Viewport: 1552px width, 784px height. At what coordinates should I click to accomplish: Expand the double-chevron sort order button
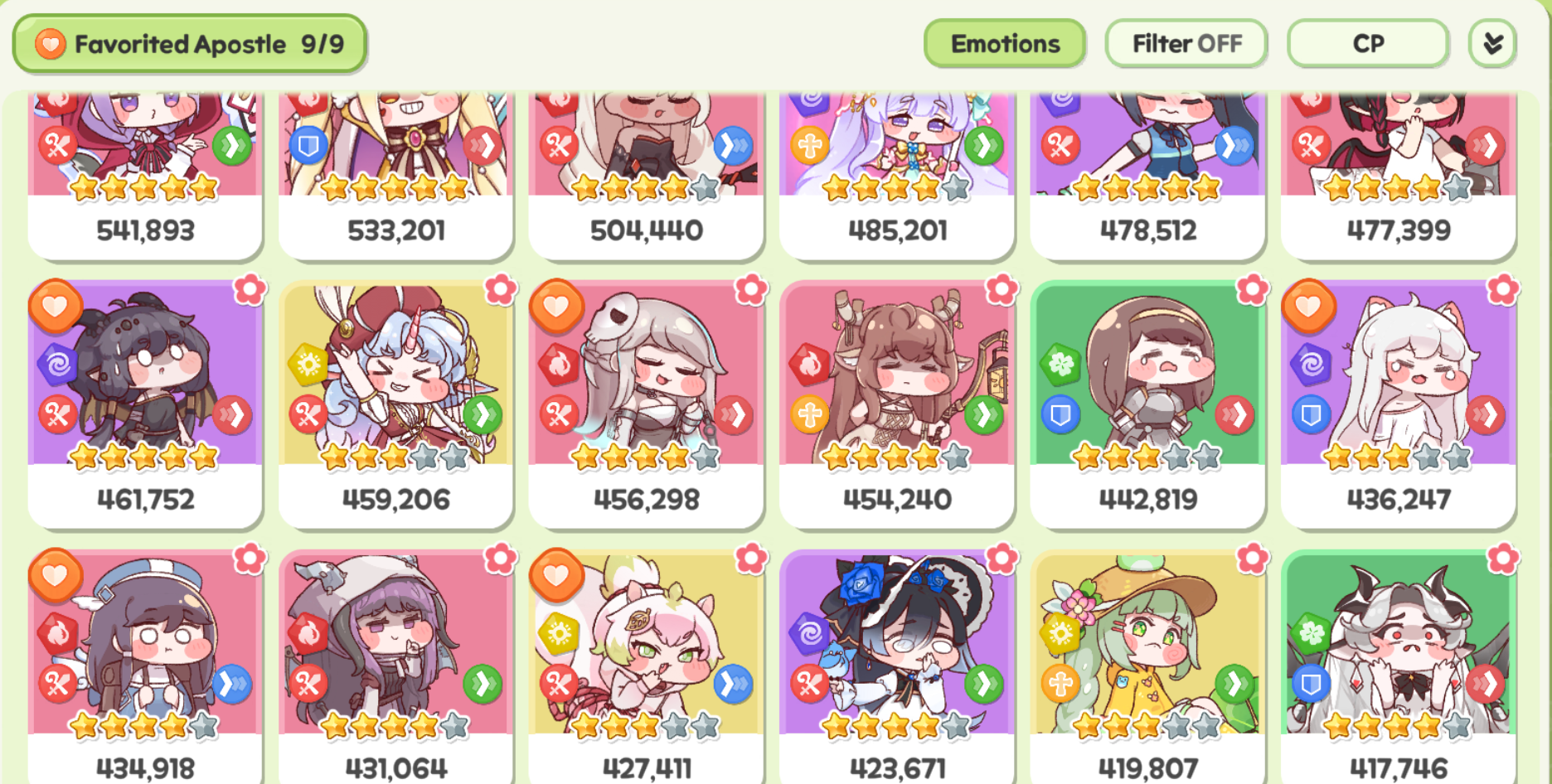pyautogui.click(x=1492, y=43)
